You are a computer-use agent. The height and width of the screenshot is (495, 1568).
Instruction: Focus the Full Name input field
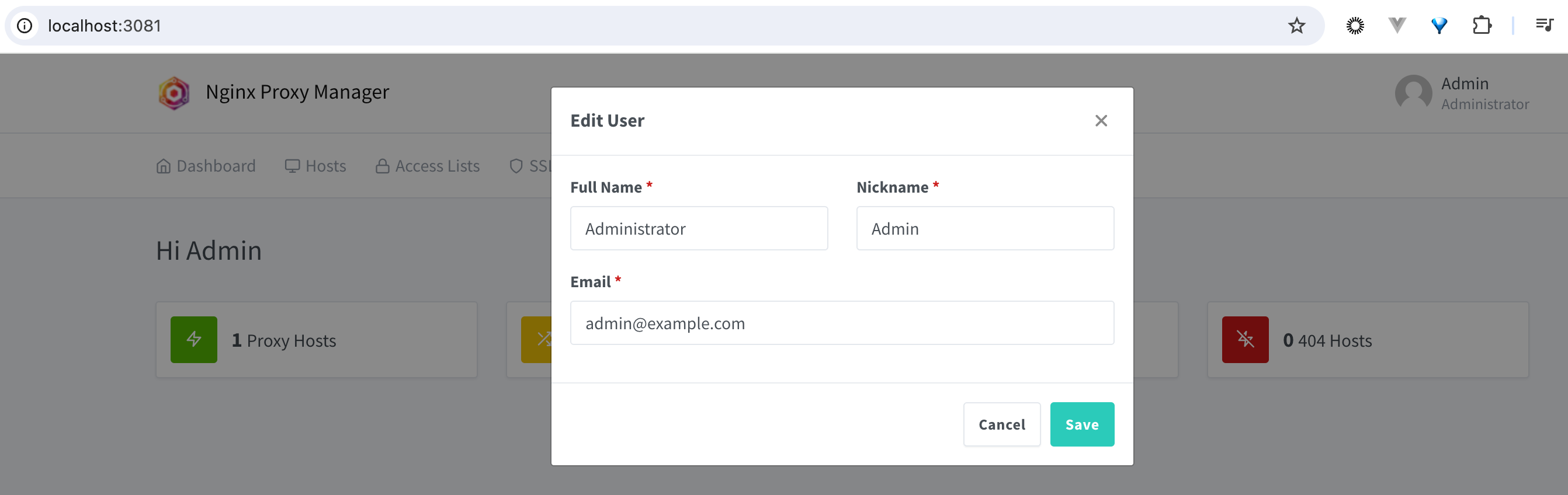[699, 228]
